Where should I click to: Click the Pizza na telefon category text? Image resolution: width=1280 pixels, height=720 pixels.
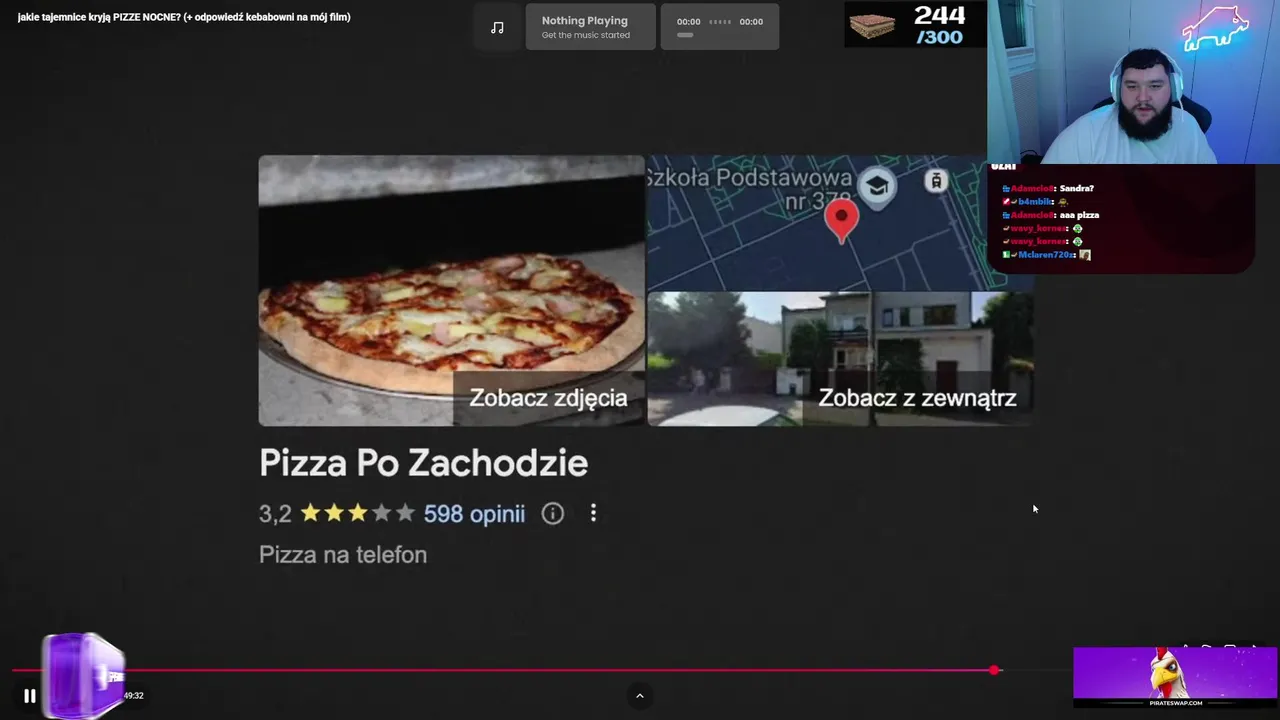pos(343,554)
